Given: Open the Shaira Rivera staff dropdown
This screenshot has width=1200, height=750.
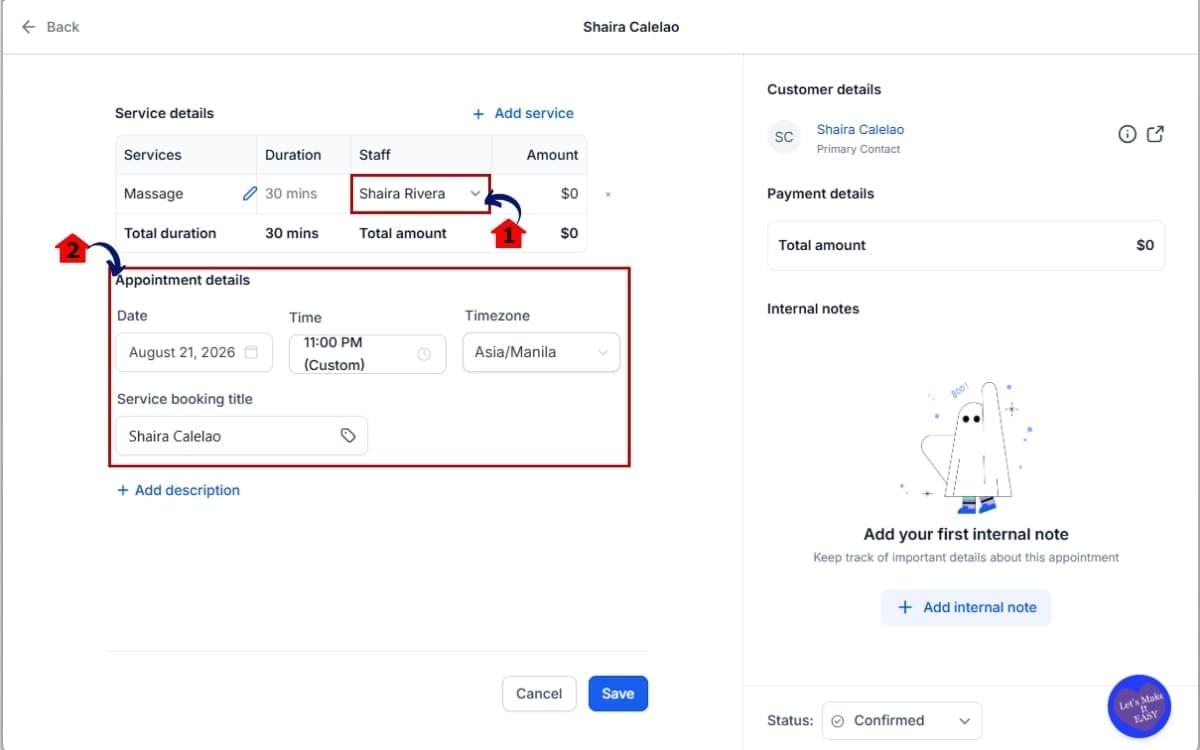Looking at the screenshot, I should coord(420,194).
